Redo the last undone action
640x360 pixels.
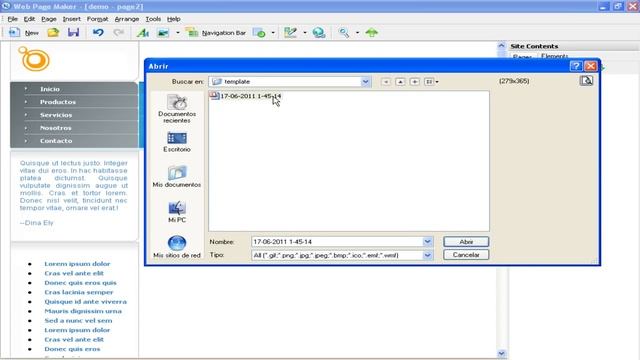pos(119,33)
